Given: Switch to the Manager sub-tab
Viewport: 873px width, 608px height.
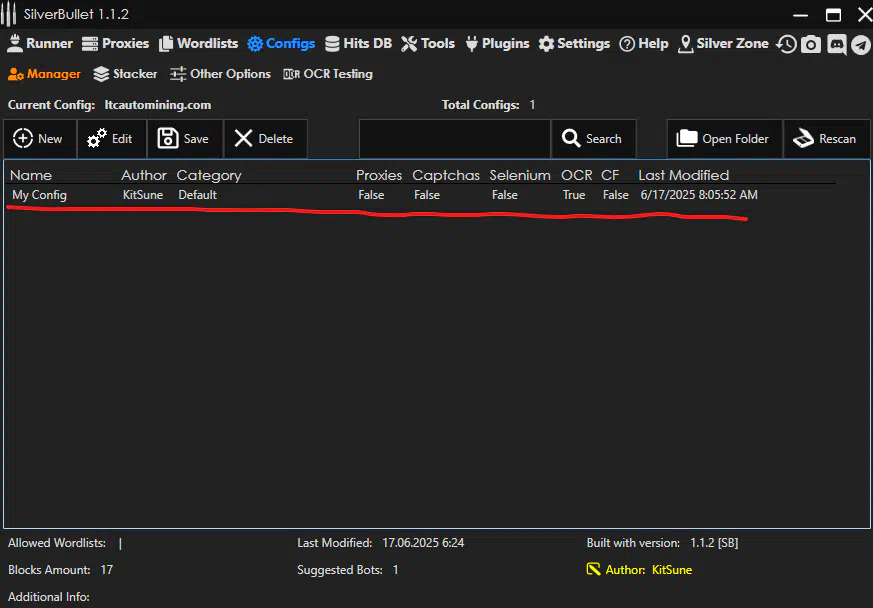Looking at the screenshot, I should 45,73.
